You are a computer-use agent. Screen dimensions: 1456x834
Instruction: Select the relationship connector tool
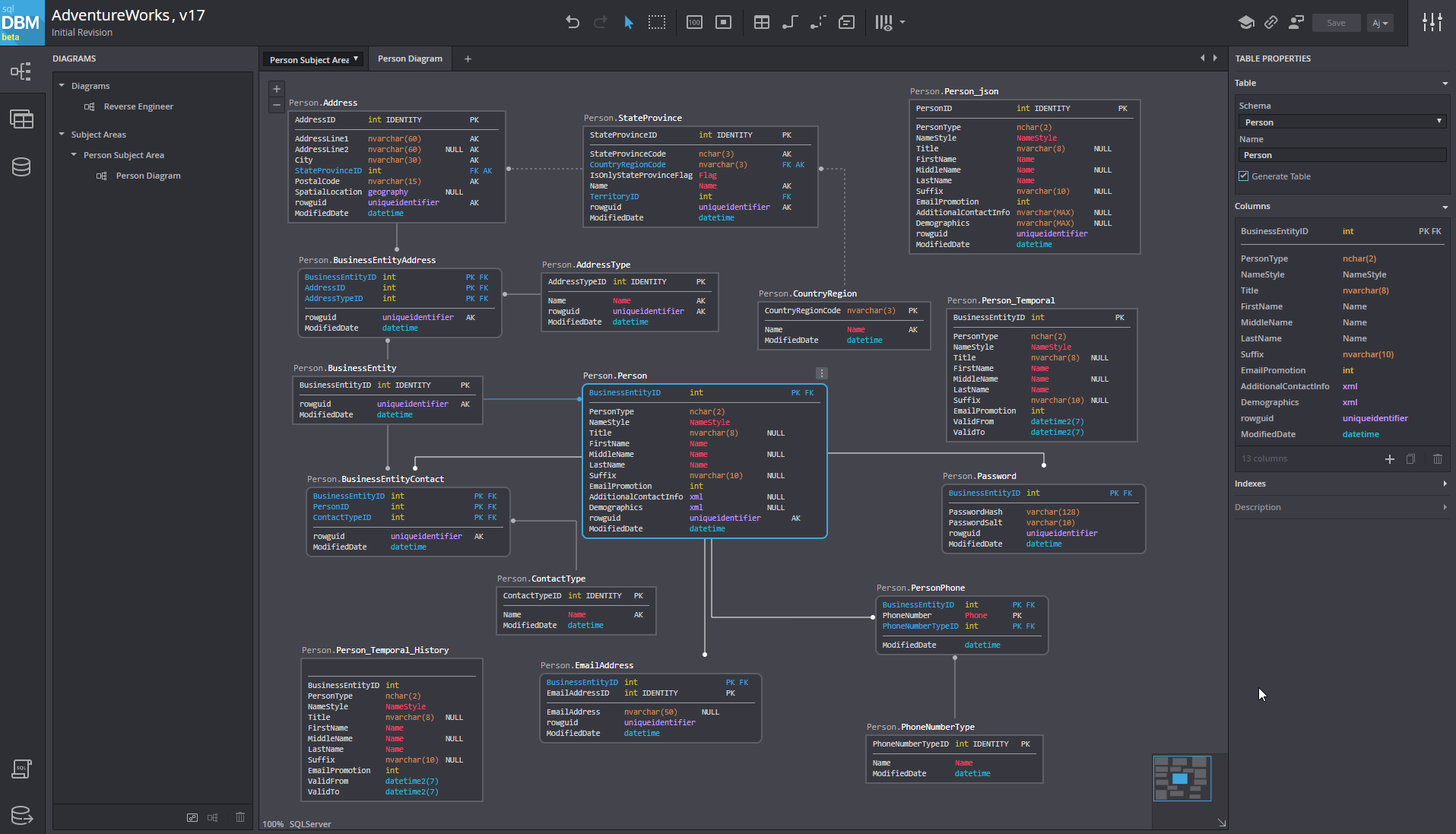point(790,22)
